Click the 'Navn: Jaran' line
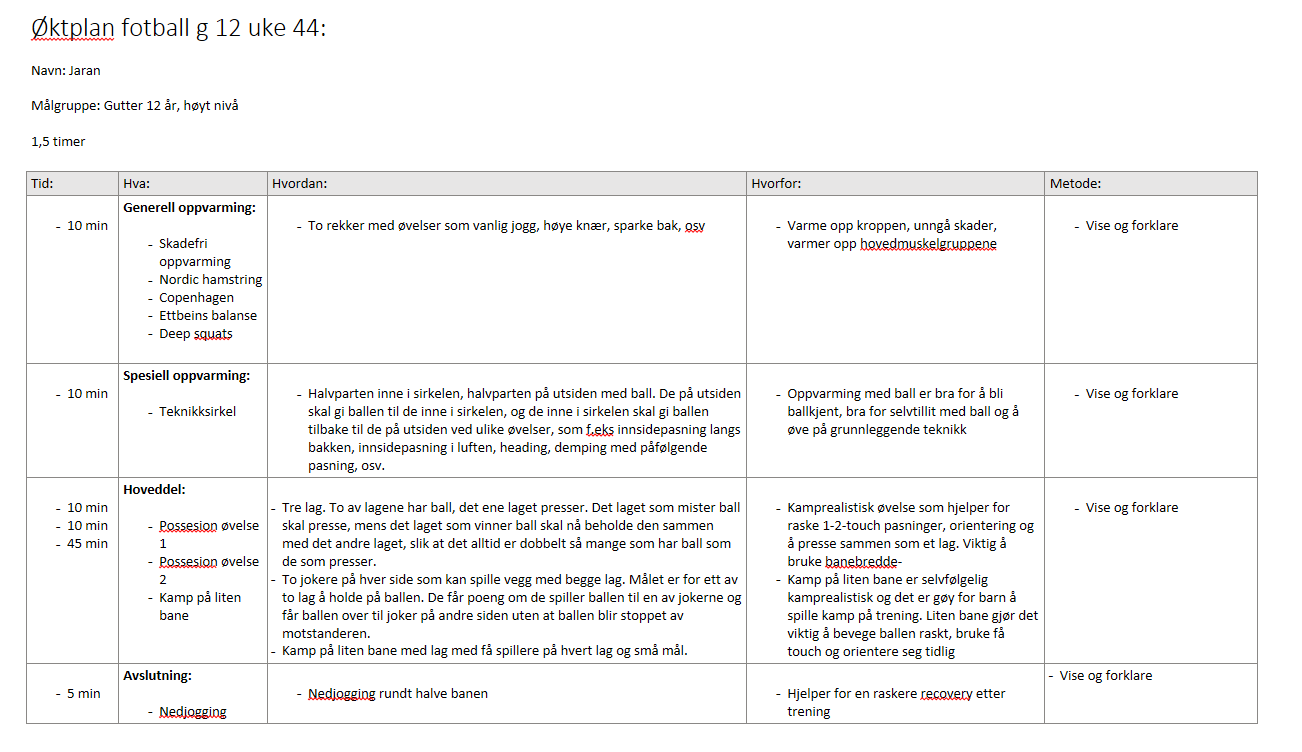Screen dimensions: 1302x752 pos(66,71)
